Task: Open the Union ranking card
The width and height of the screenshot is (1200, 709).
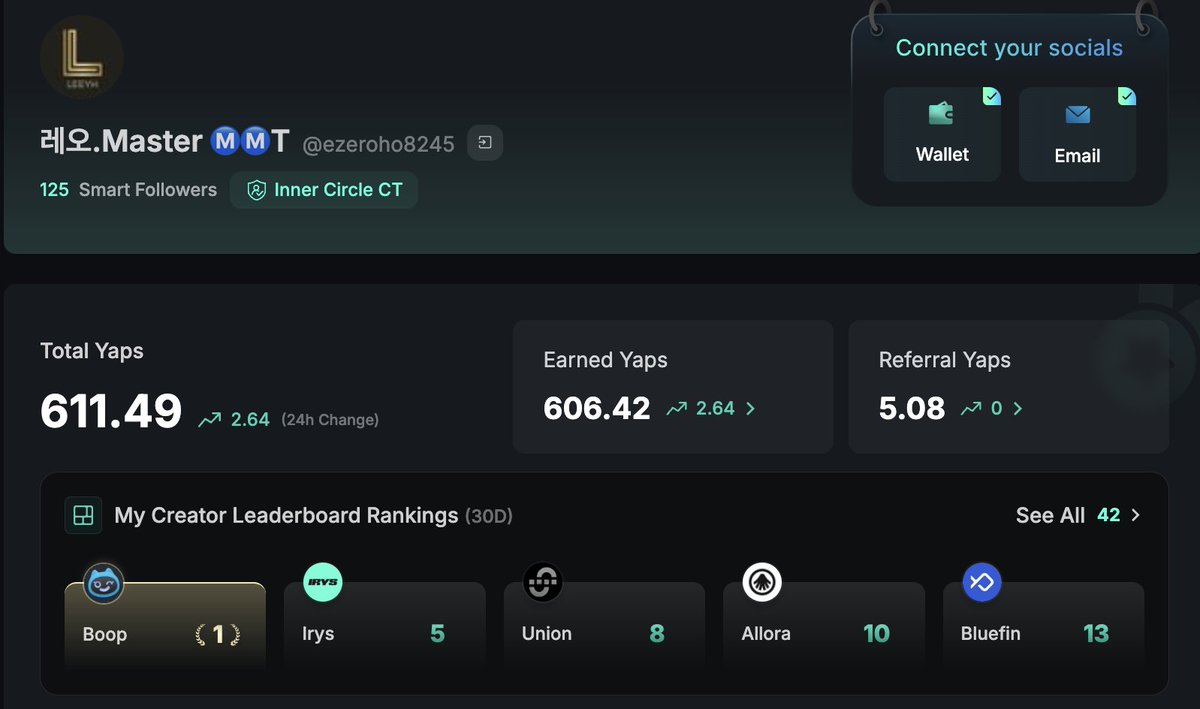Action: coord(604,626)
